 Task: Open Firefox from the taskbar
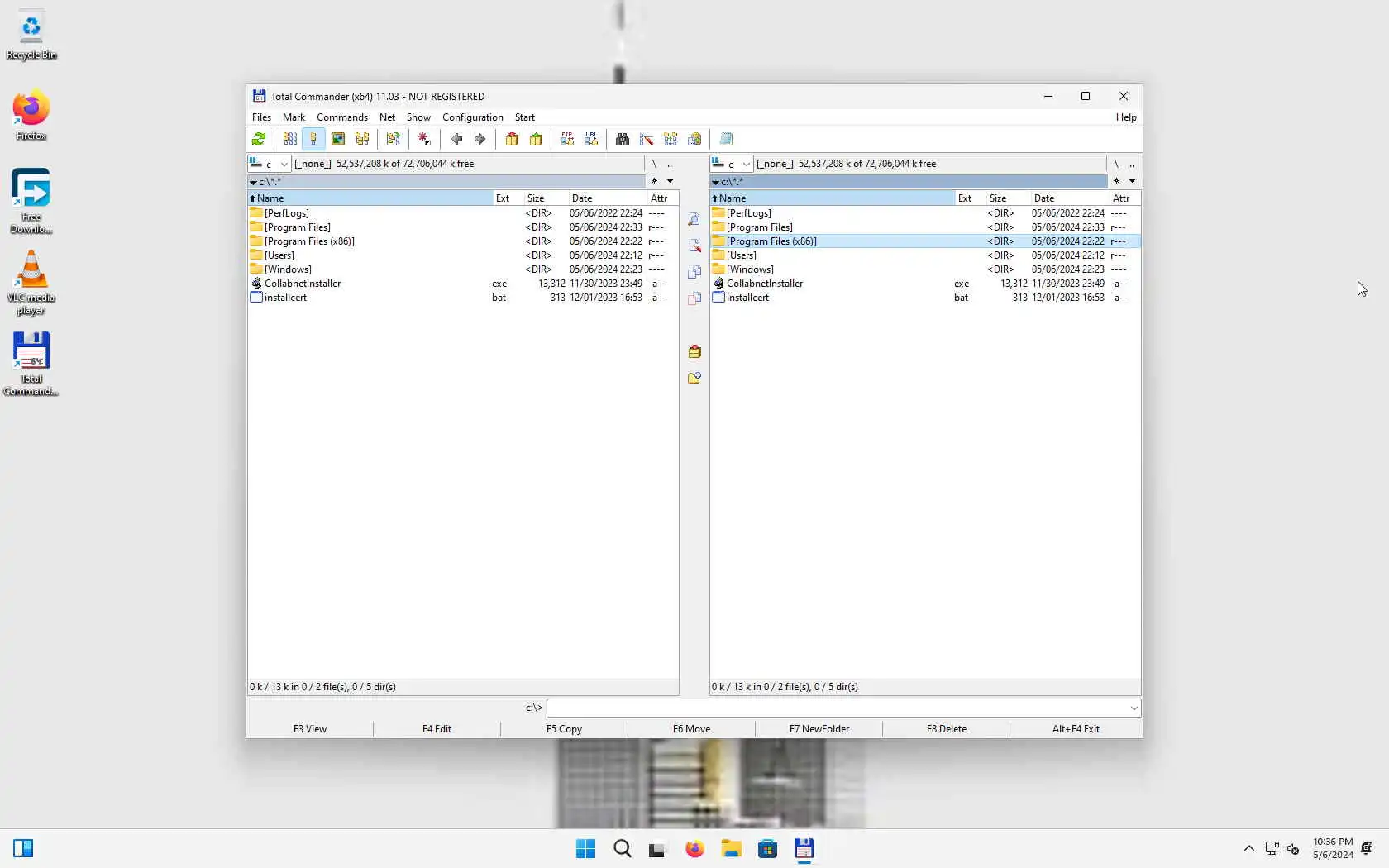click(x=694, y=849)
